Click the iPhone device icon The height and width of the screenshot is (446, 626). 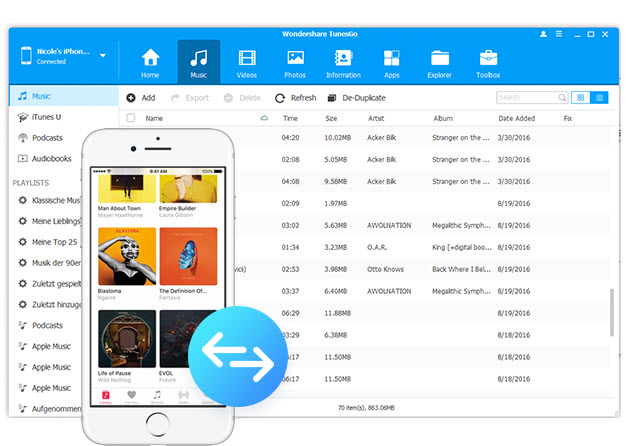[26, 56]
